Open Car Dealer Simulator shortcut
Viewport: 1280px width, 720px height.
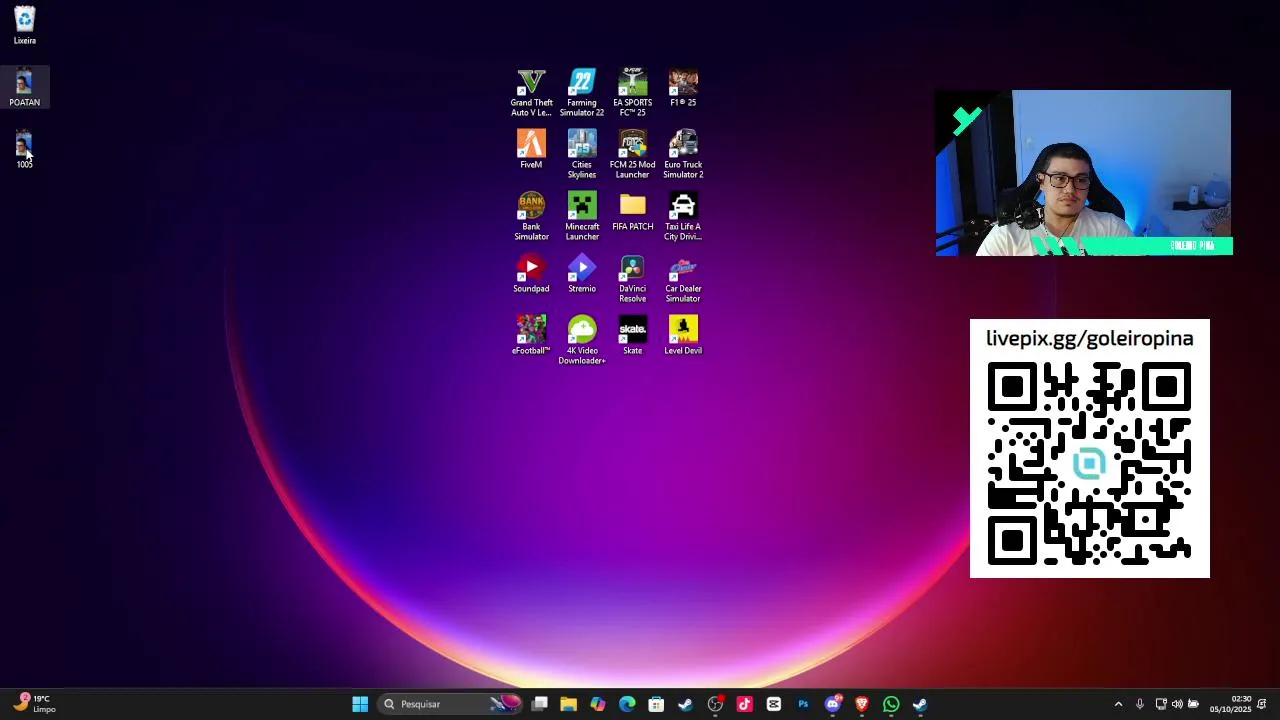(683, 279)
